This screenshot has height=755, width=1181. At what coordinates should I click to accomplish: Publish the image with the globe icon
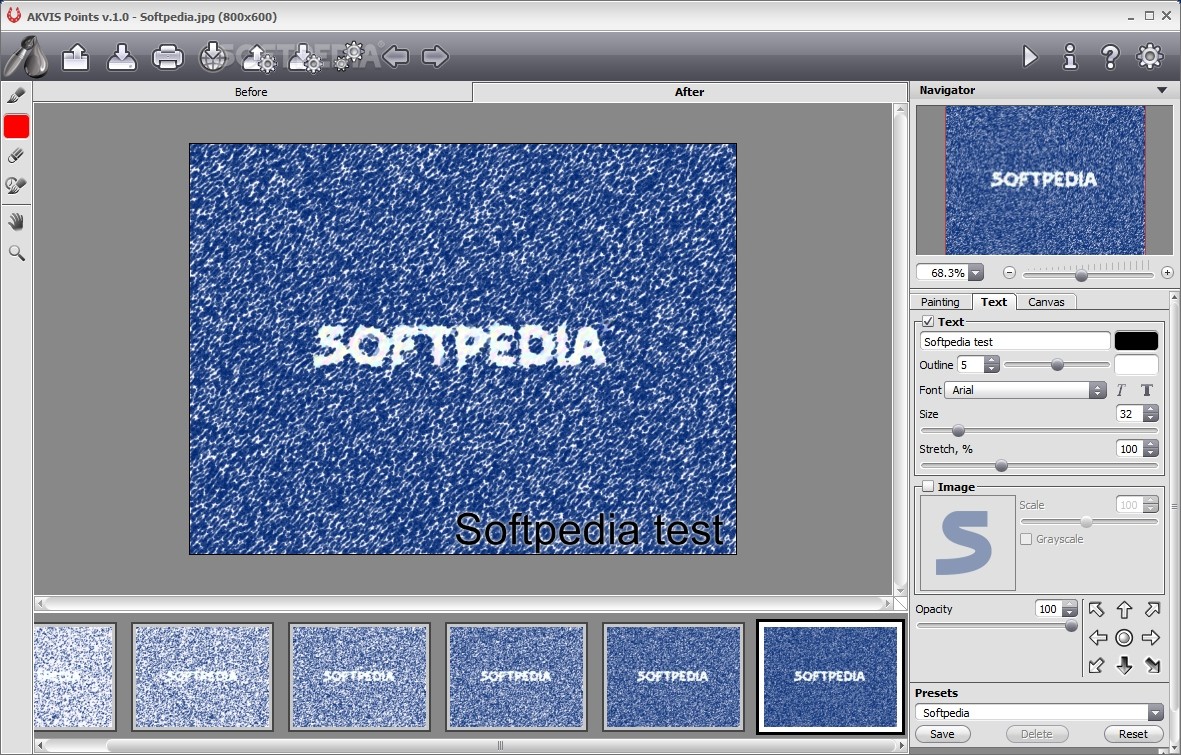point(212,57)
